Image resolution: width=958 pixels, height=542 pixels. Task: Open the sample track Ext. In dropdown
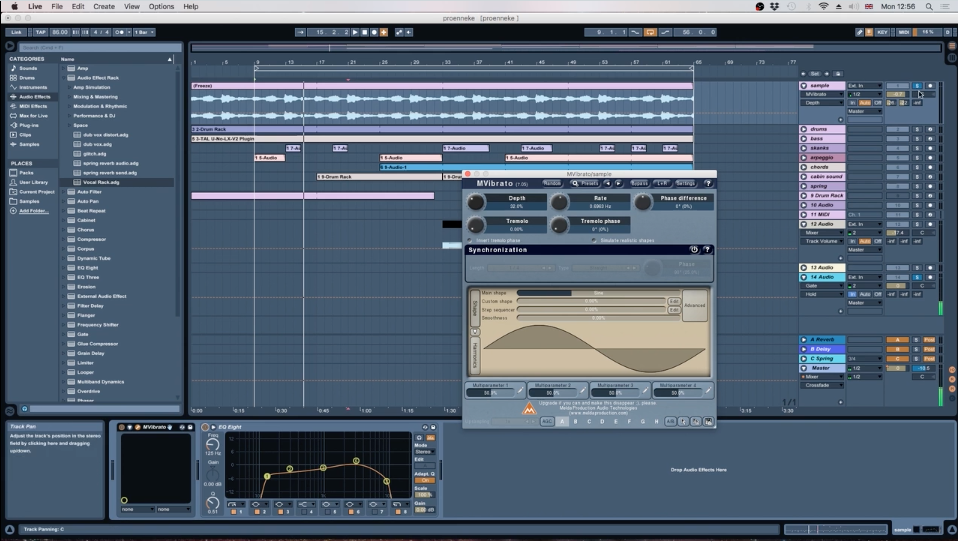point(865,86)
